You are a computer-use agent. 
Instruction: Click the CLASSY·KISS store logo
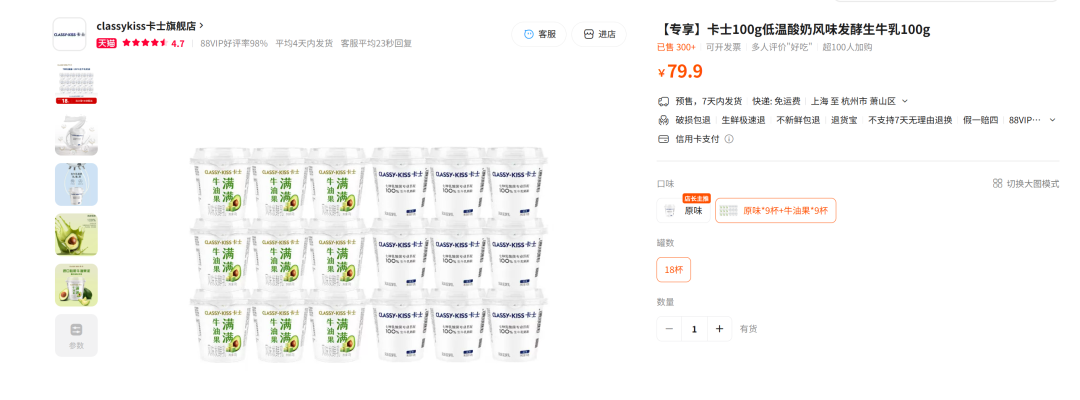point(70,34)
